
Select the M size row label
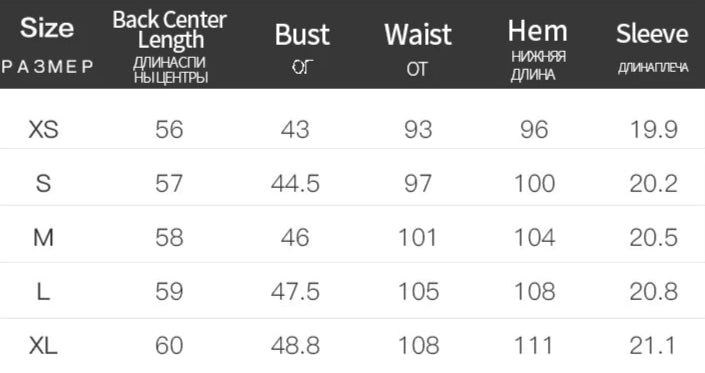pos(43,237)
